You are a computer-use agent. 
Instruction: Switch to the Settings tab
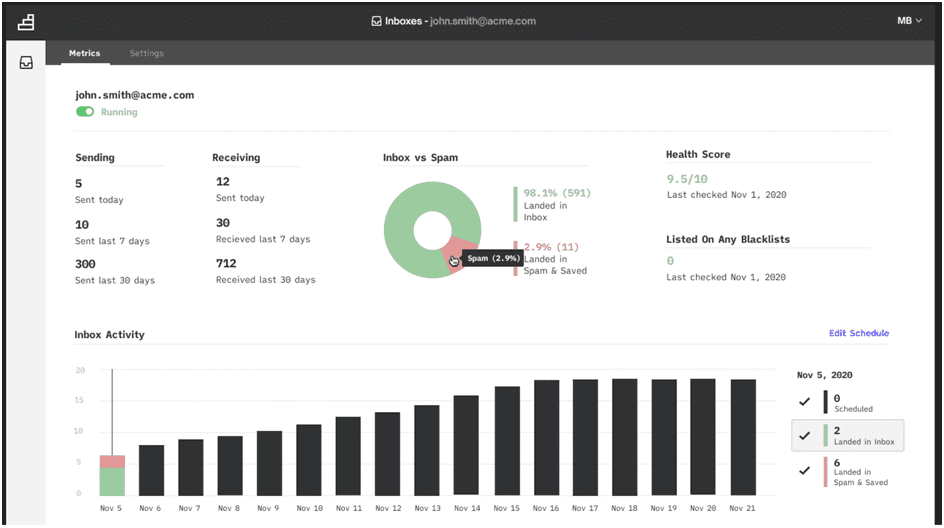146,53
